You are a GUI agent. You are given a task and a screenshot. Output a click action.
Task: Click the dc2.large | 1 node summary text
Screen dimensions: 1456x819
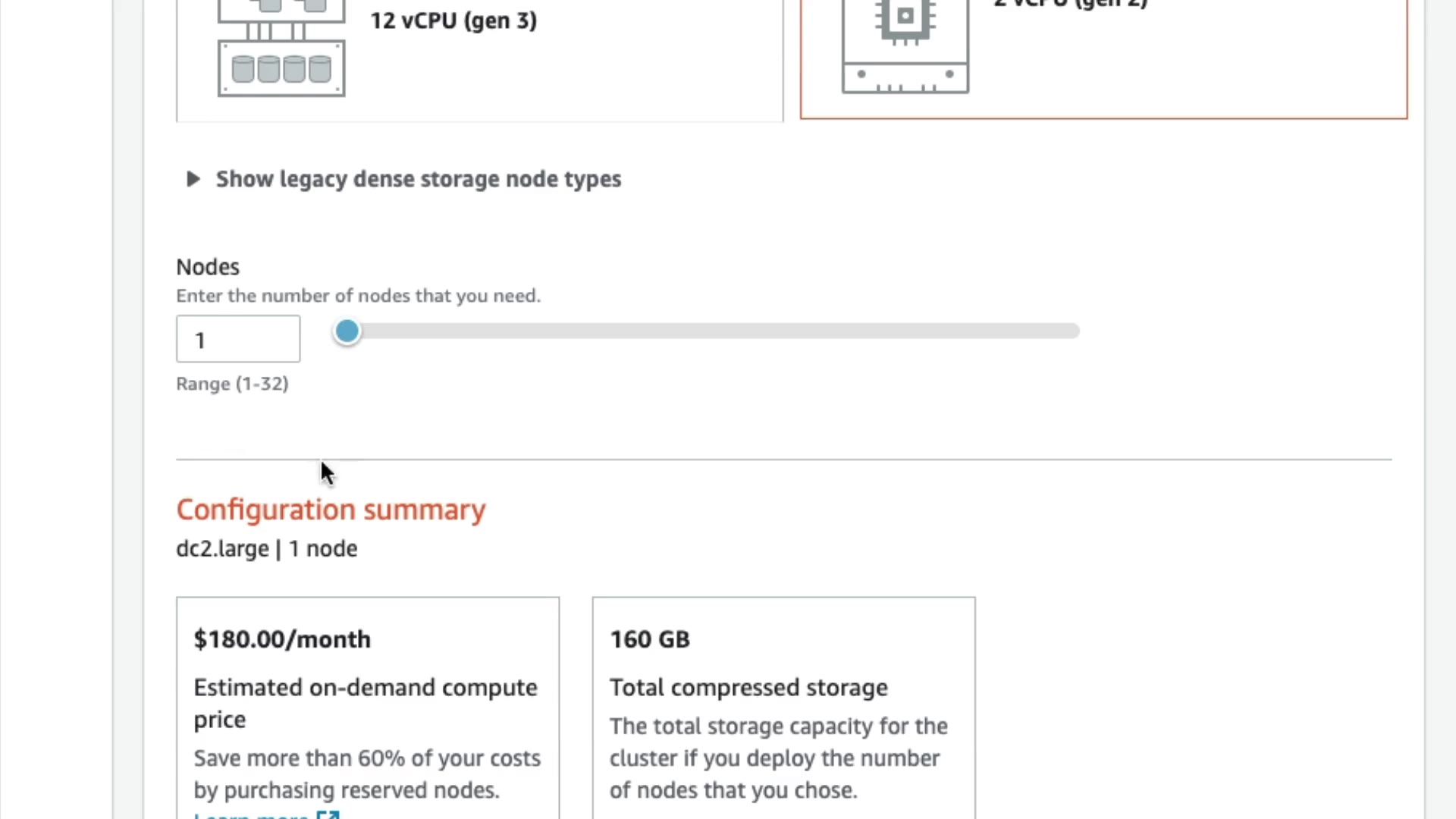pos(266,548)
